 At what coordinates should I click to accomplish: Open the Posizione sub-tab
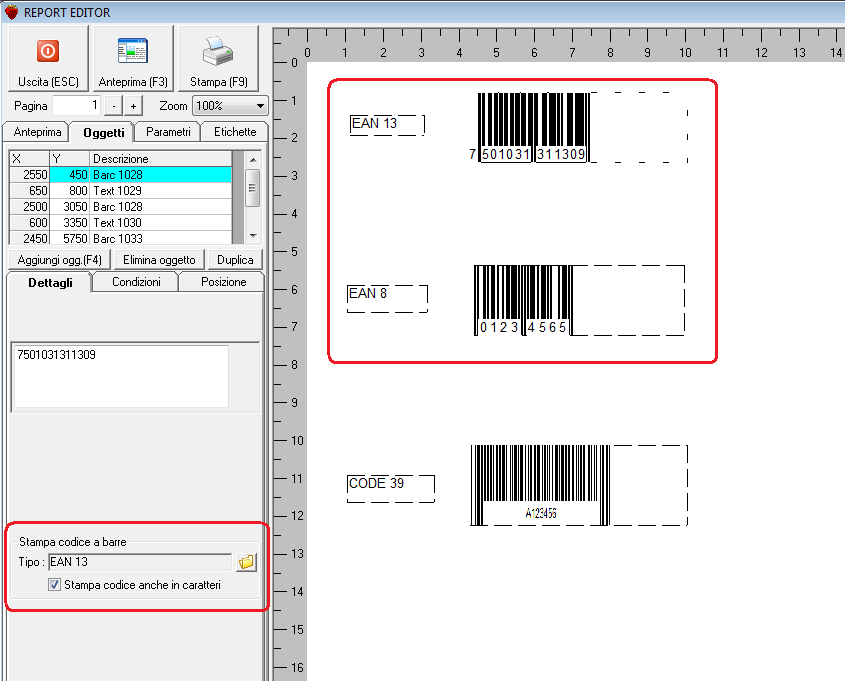point(223,282)
